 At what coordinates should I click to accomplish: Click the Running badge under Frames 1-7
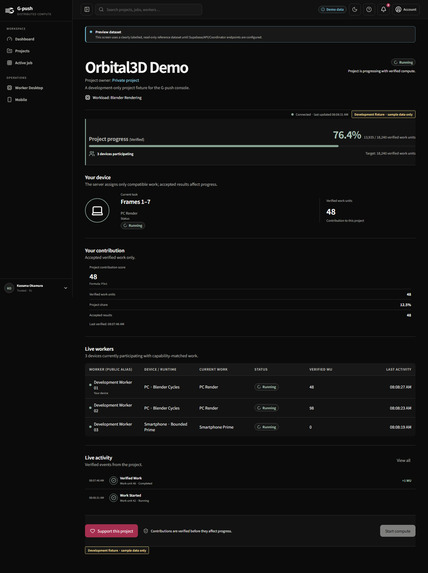133,226
